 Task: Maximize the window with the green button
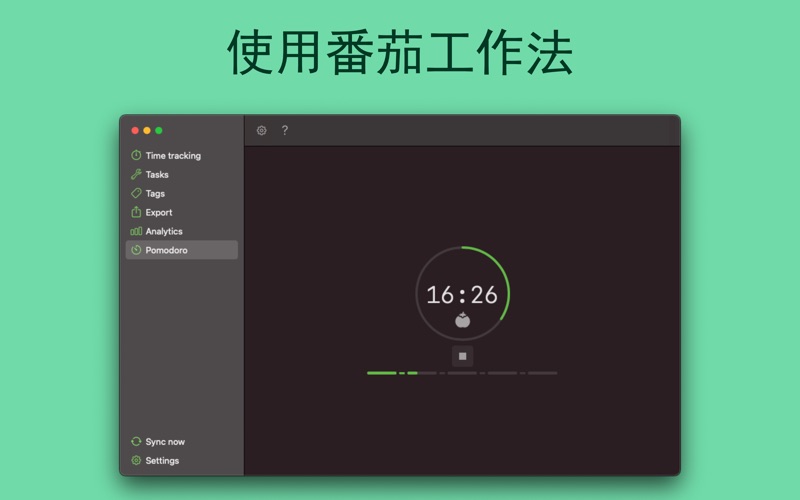pyautogui.click(x=159, y=130)
